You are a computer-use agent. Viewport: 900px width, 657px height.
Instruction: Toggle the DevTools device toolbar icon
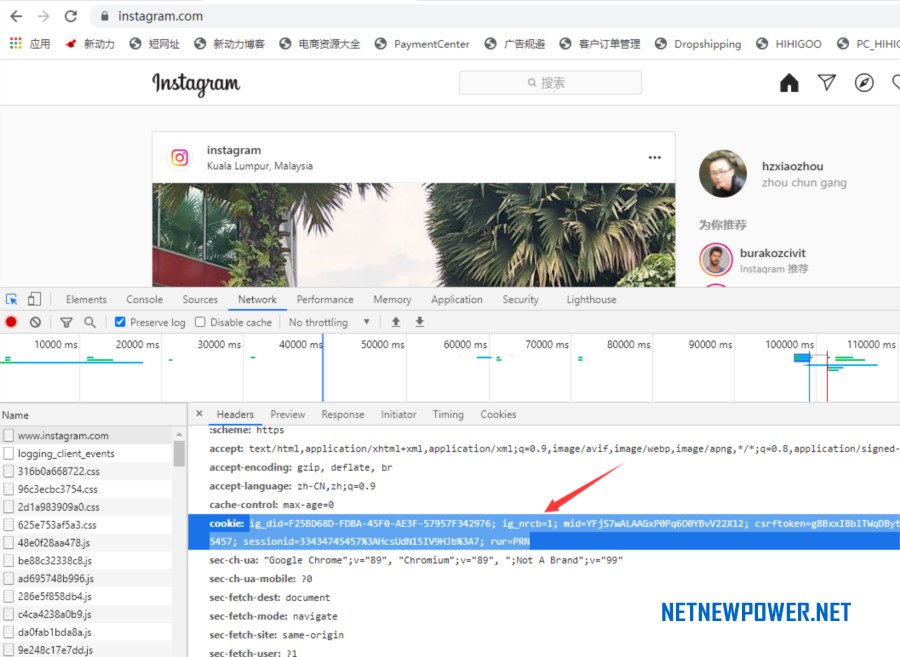34,300
